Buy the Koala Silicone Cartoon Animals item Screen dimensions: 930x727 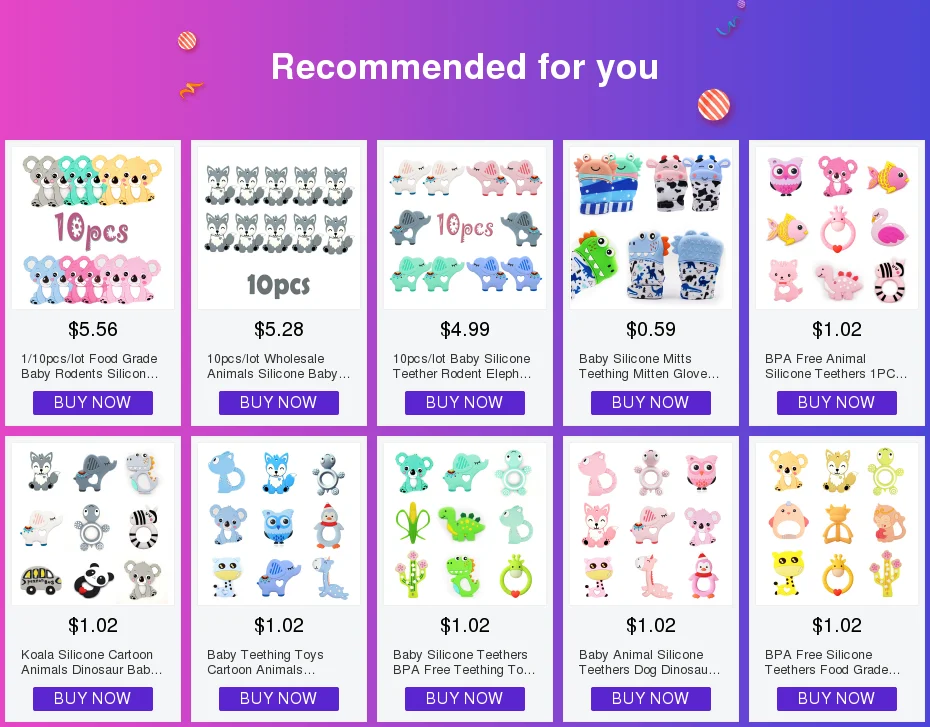click(93, 699)
